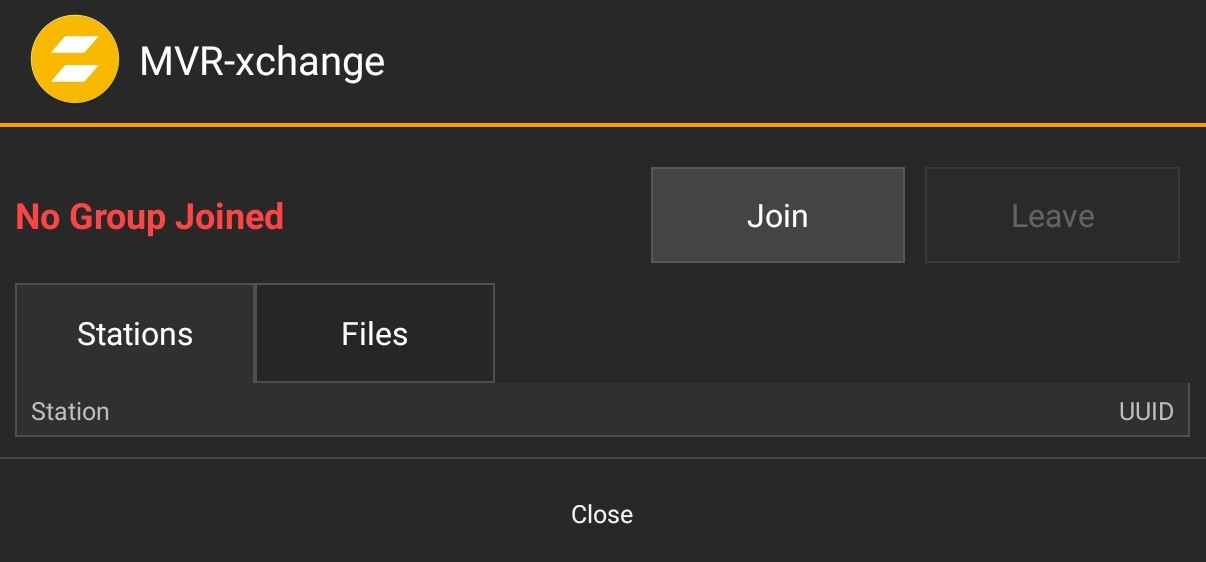Close the MVR-xchange dialog
1206x562 pixels.
(x=602, y=514)
